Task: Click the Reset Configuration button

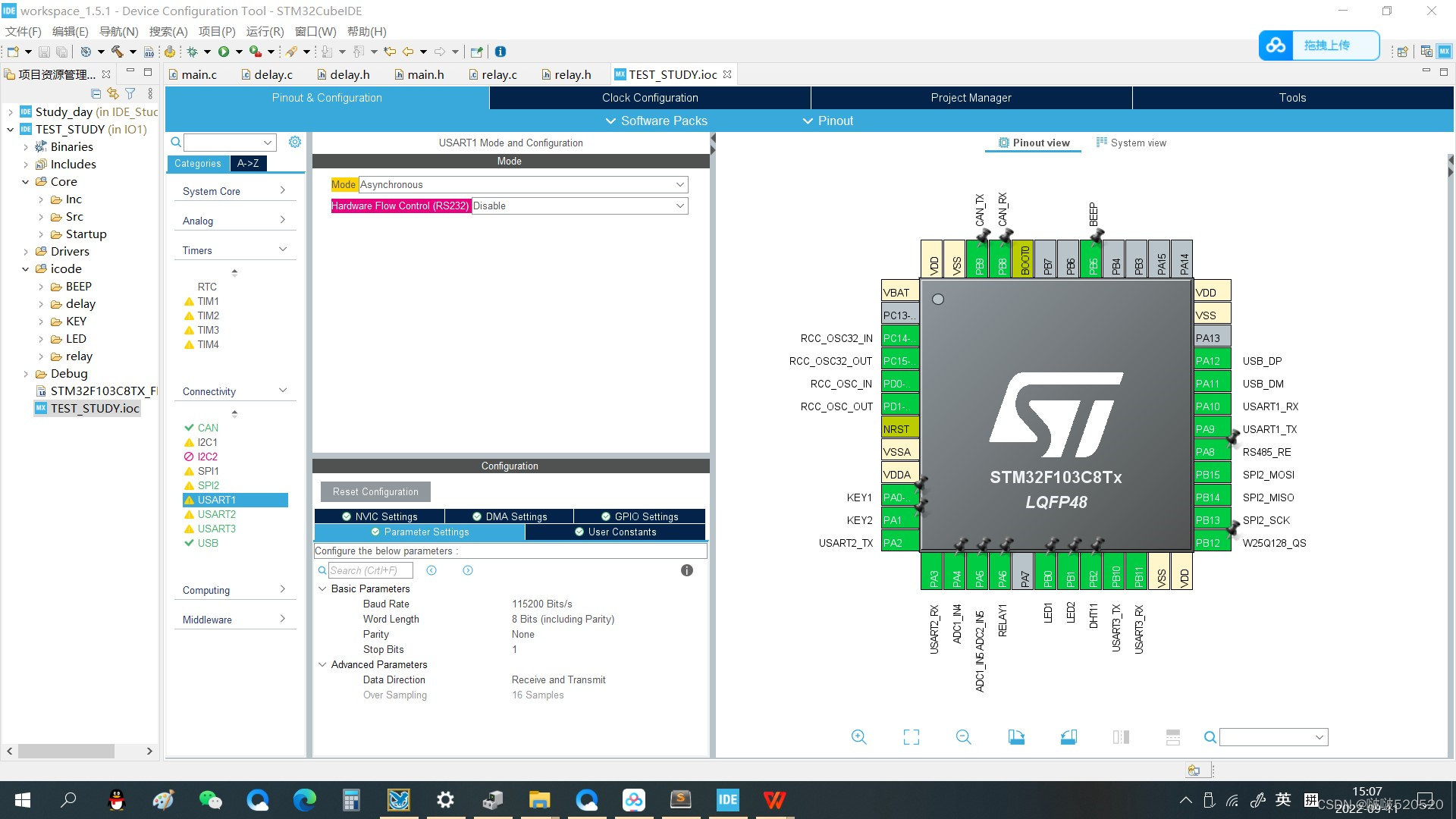Action: point(375,491)
